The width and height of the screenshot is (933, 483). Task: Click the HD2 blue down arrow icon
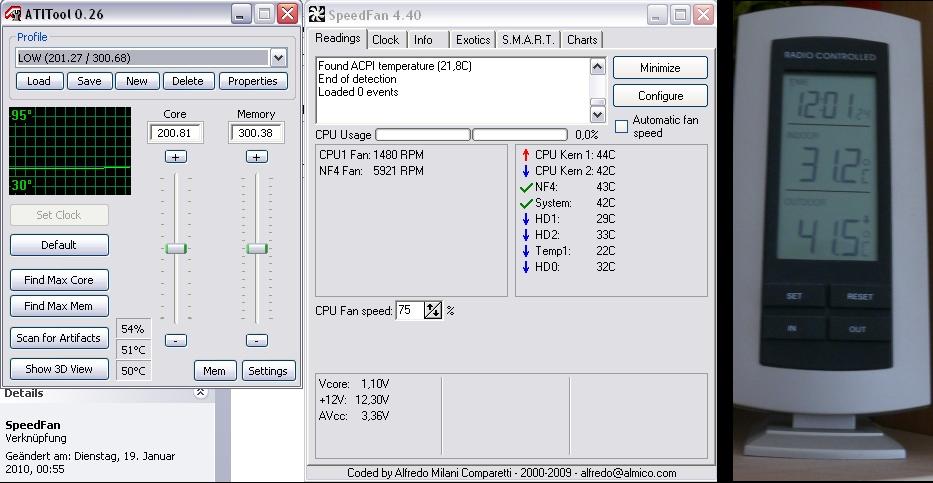[525, 235]
